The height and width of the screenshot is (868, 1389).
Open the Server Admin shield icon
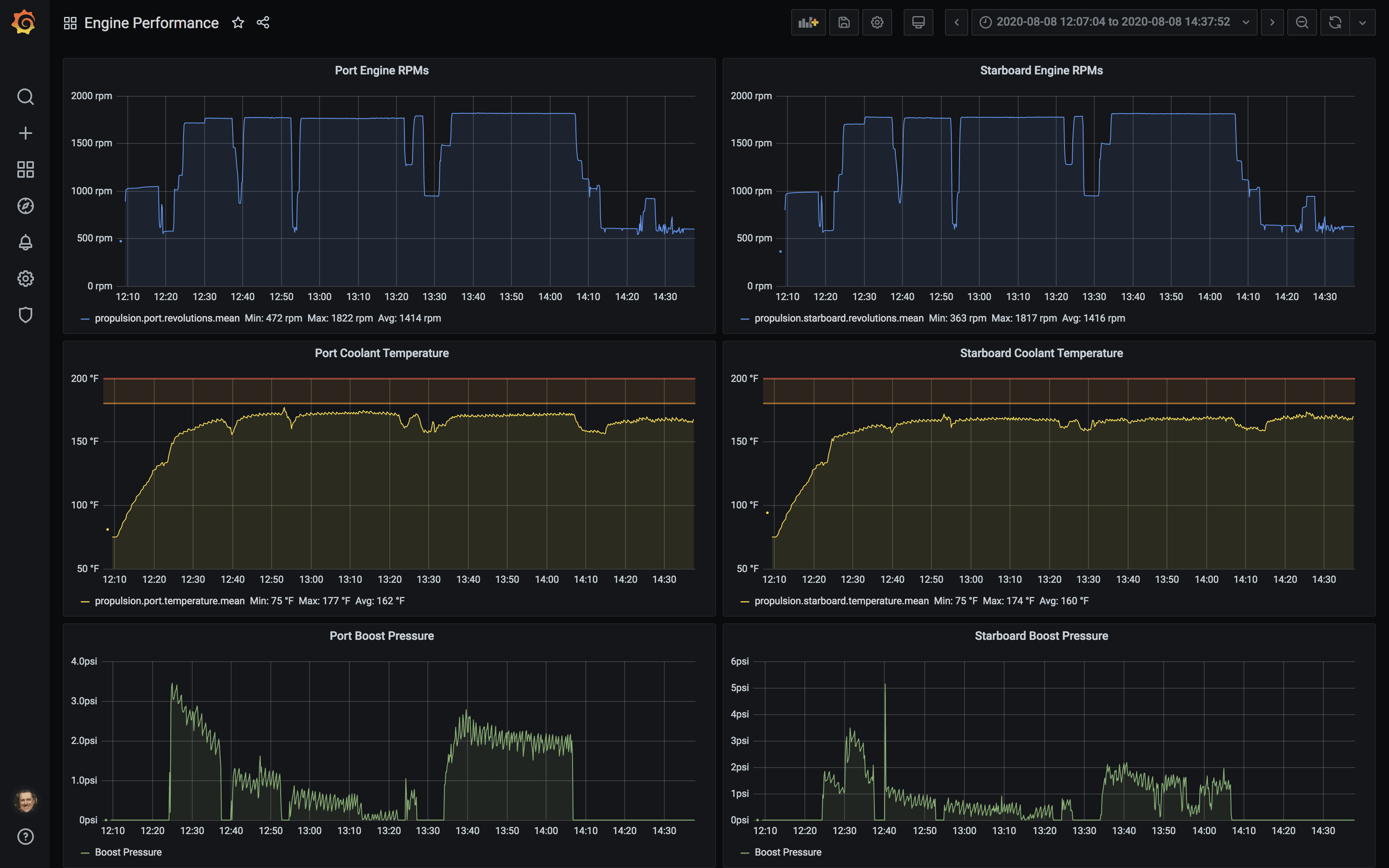point(25,315)
